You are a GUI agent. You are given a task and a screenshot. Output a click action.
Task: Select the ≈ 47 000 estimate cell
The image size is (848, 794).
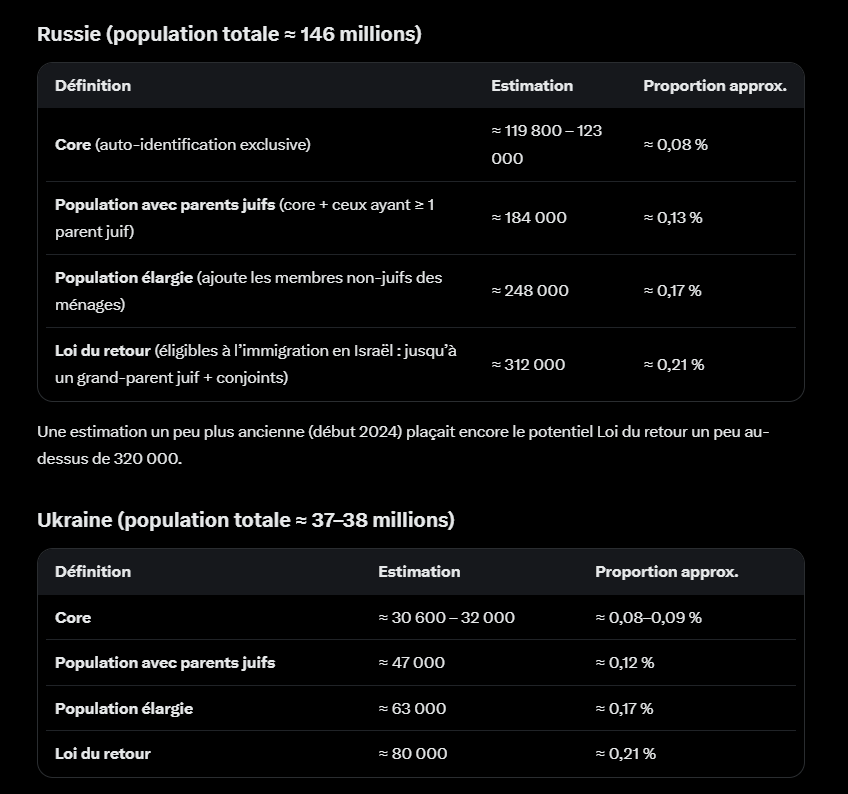[x=411, y=663]
